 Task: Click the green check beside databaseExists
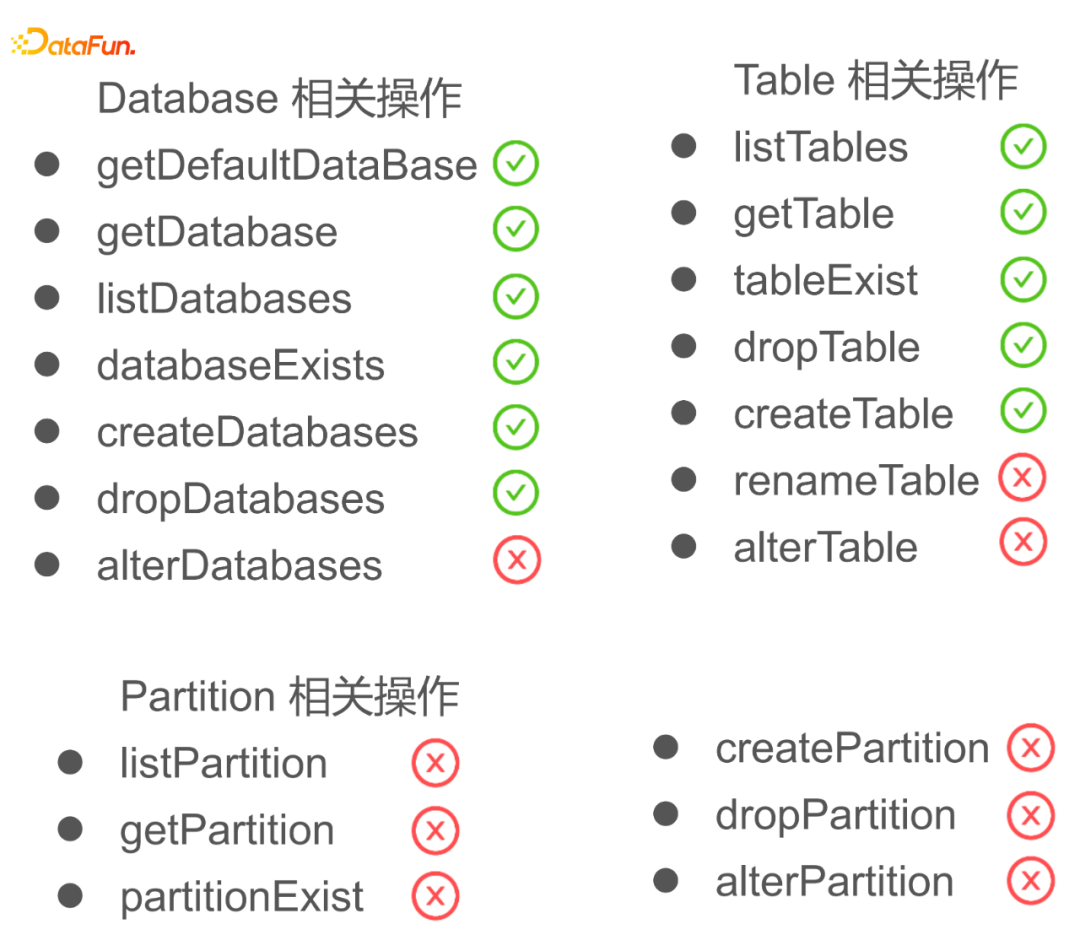point(516,362)
